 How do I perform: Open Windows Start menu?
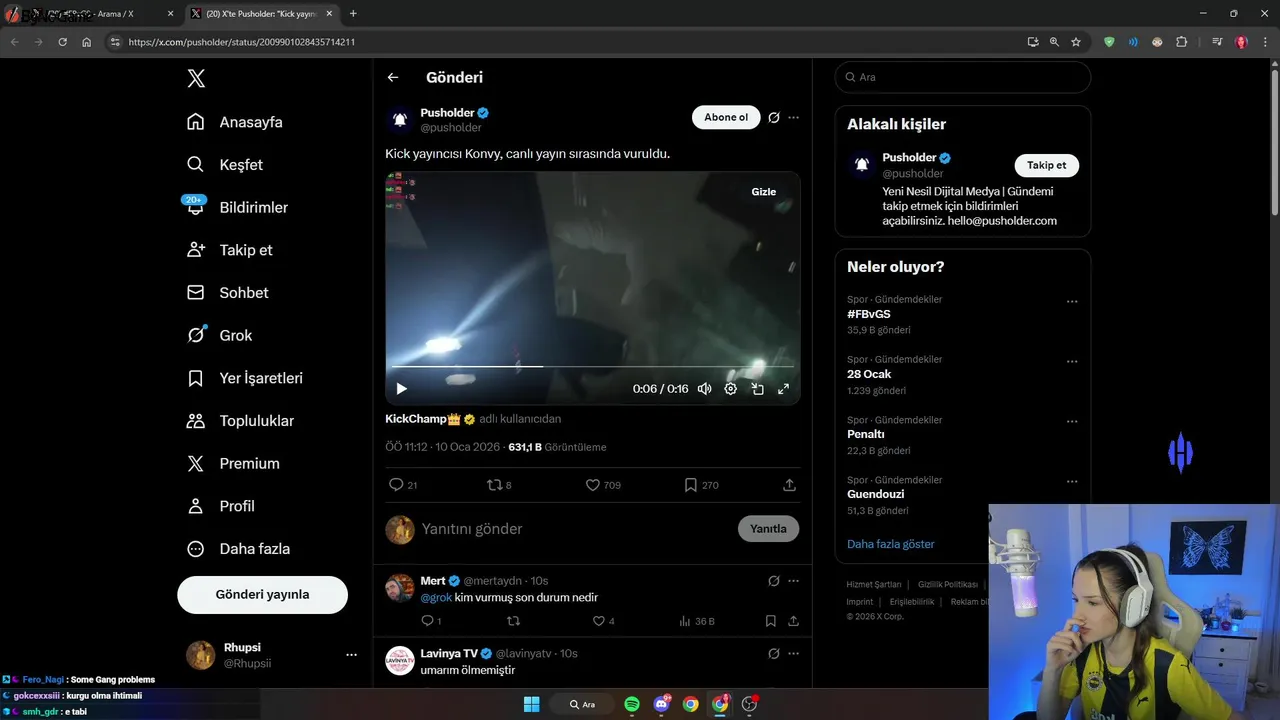pos(531,704)
